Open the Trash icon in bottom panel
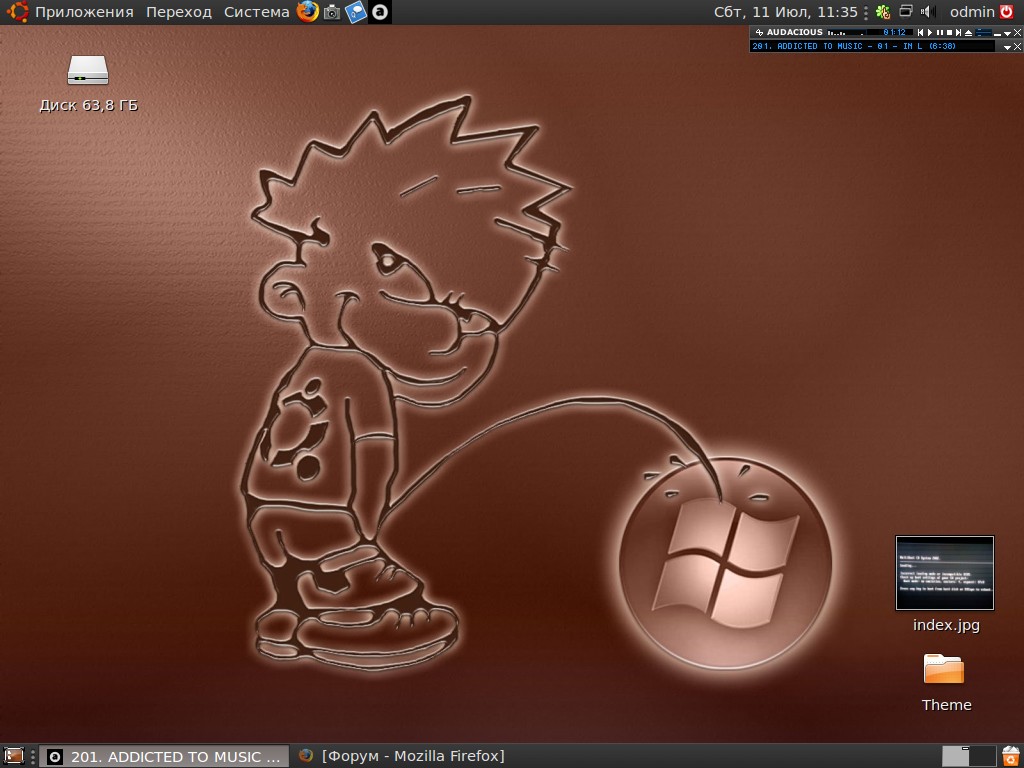The width and height of the screenshot is (1024, 768). pos(1010,756)
